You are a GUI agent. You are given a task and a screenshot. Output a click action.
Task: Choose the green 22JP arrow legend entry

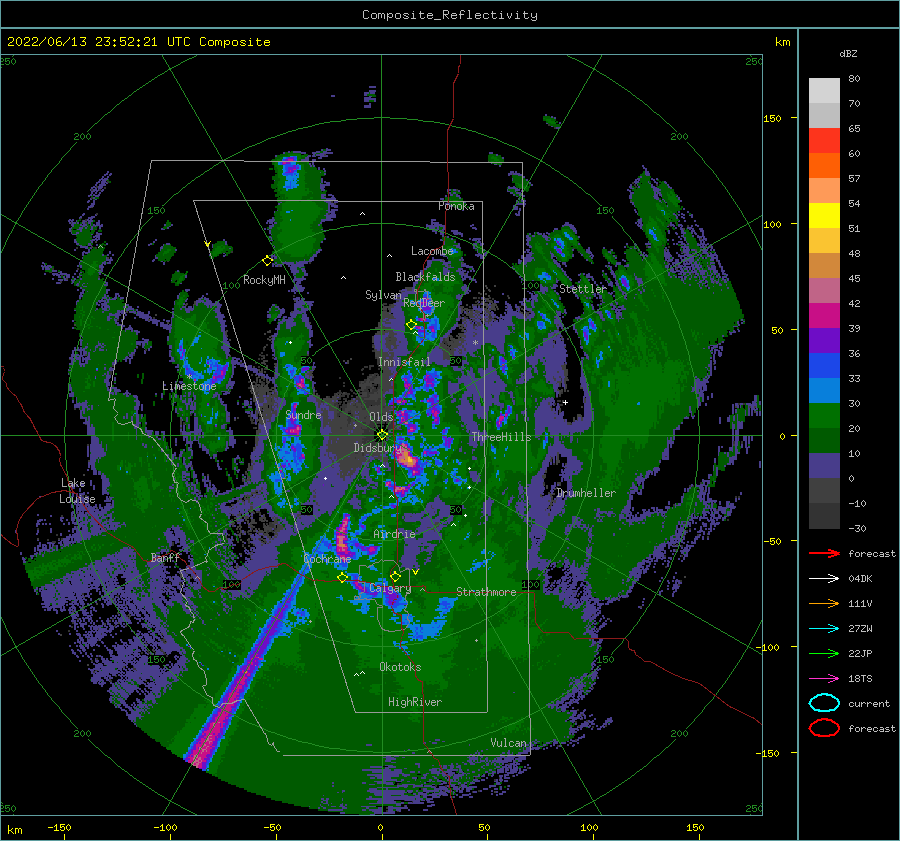[824, 653]
